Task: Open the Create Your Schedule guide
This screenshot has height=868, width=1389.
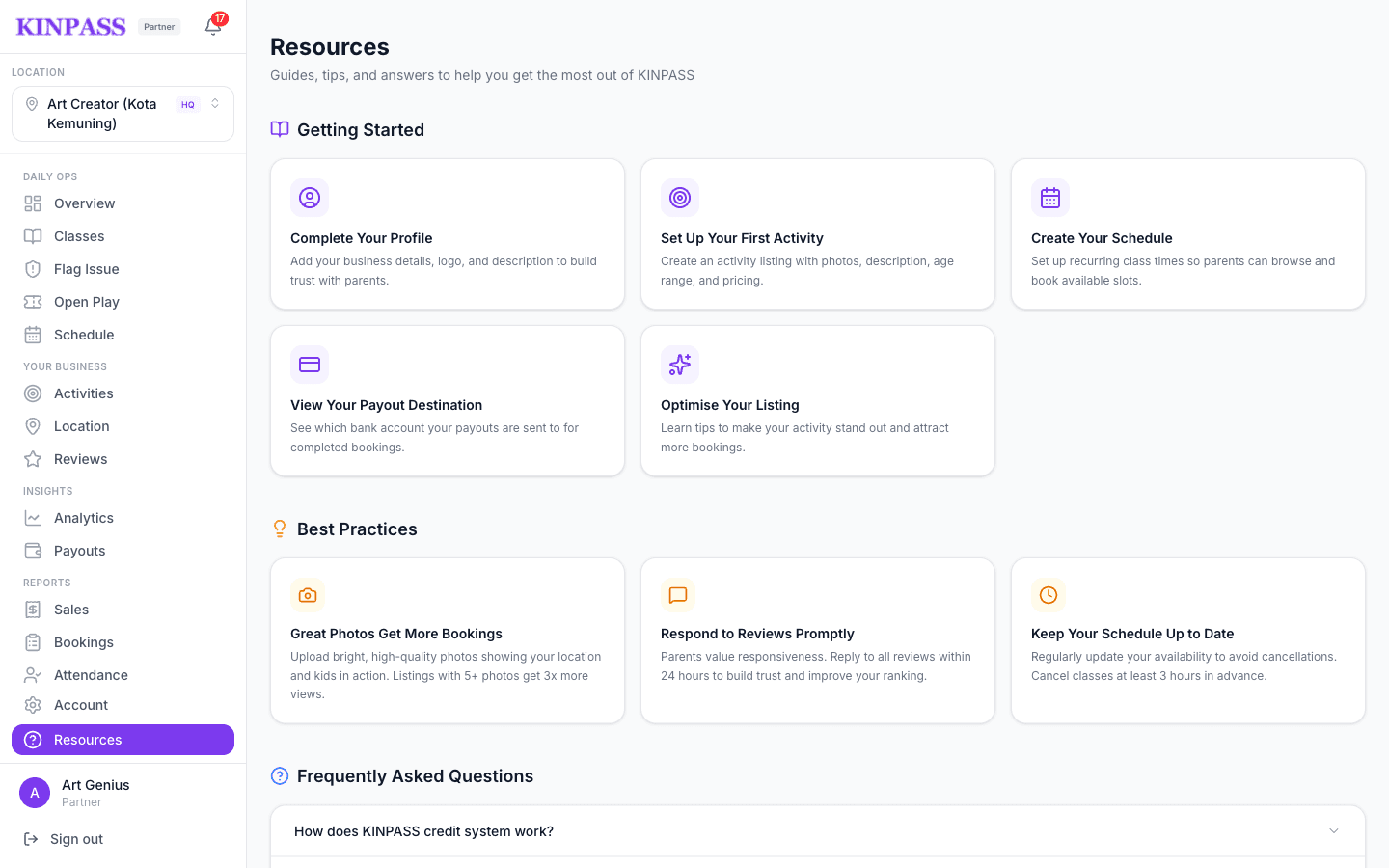Action: (x=1188, y=234)
